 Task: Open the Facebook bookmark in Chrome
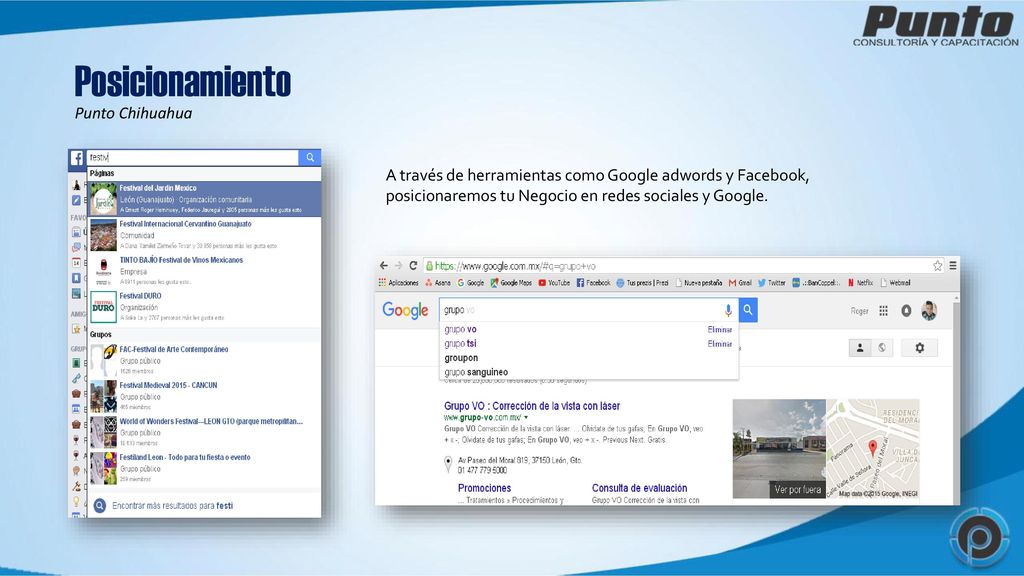[x=594, y=283]
